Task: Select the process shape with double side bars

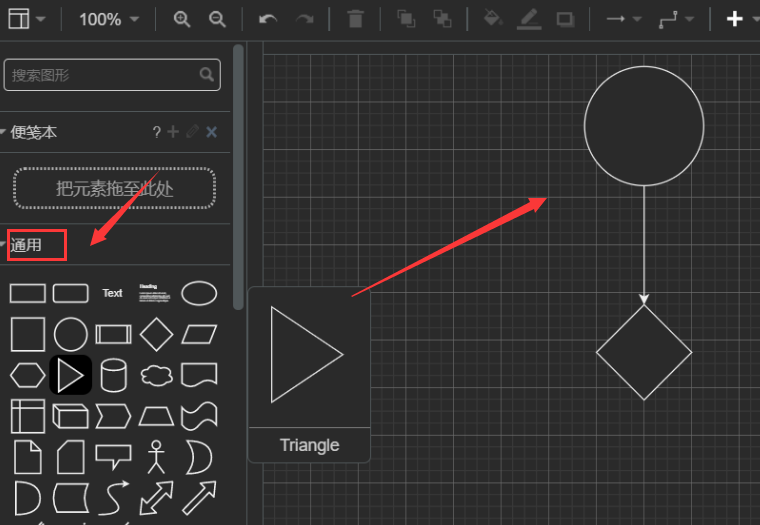Action: [x=113, y=334]
